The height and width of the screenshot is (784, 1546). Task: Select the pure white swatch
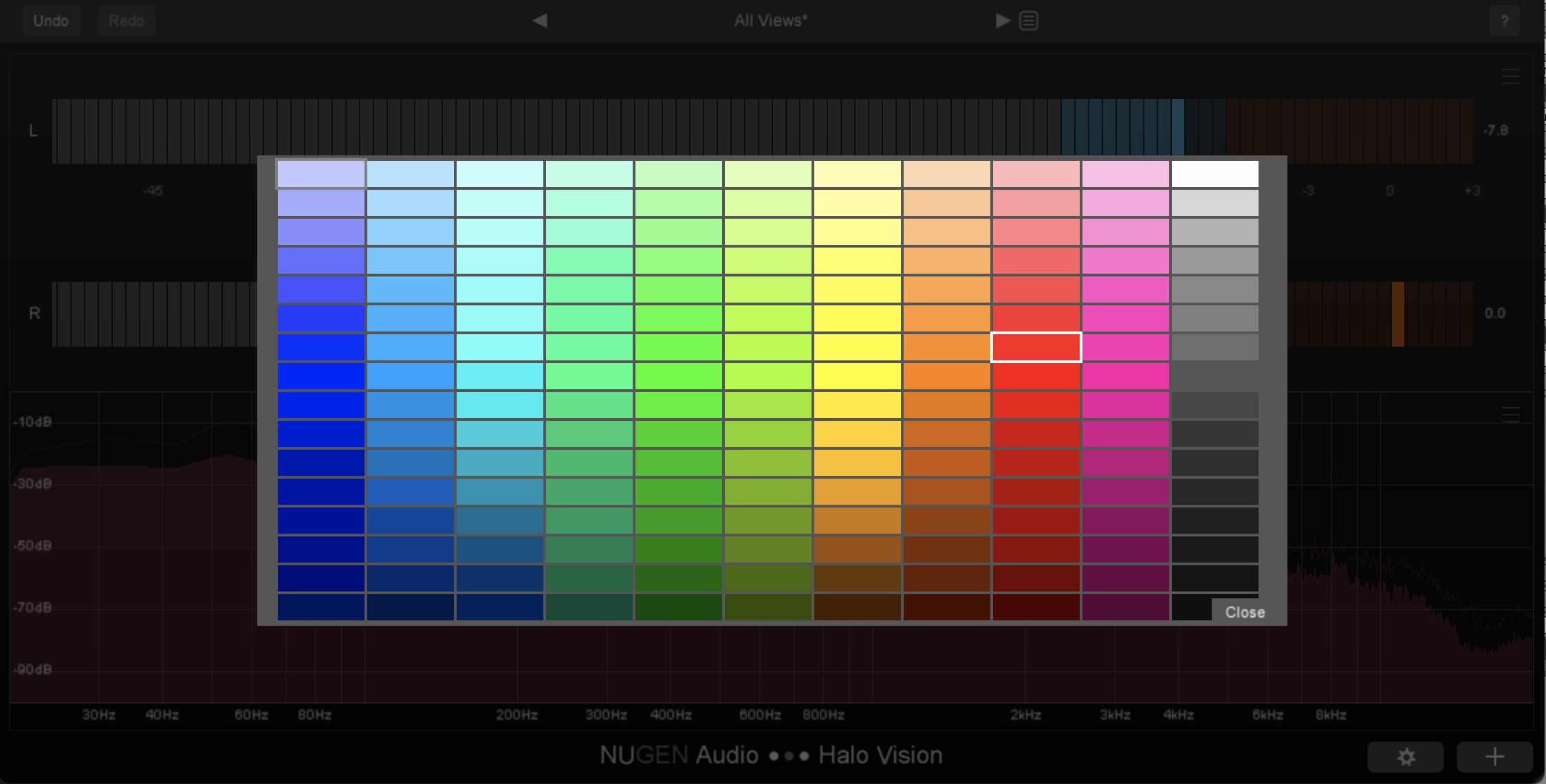1215,174
